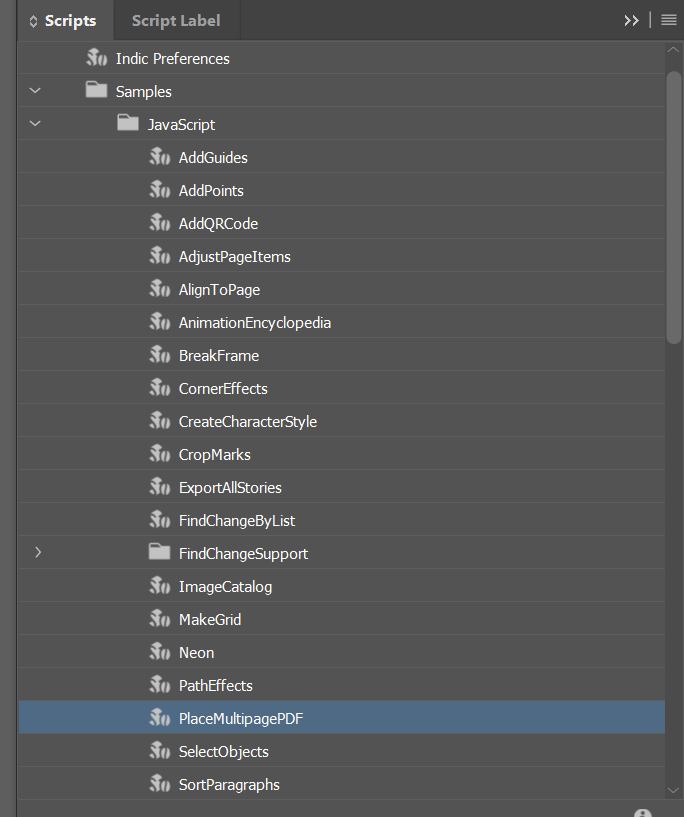Click the scrollbar down arrow
The width and height of the screenshot is (684, 817).
pos(674,791)
